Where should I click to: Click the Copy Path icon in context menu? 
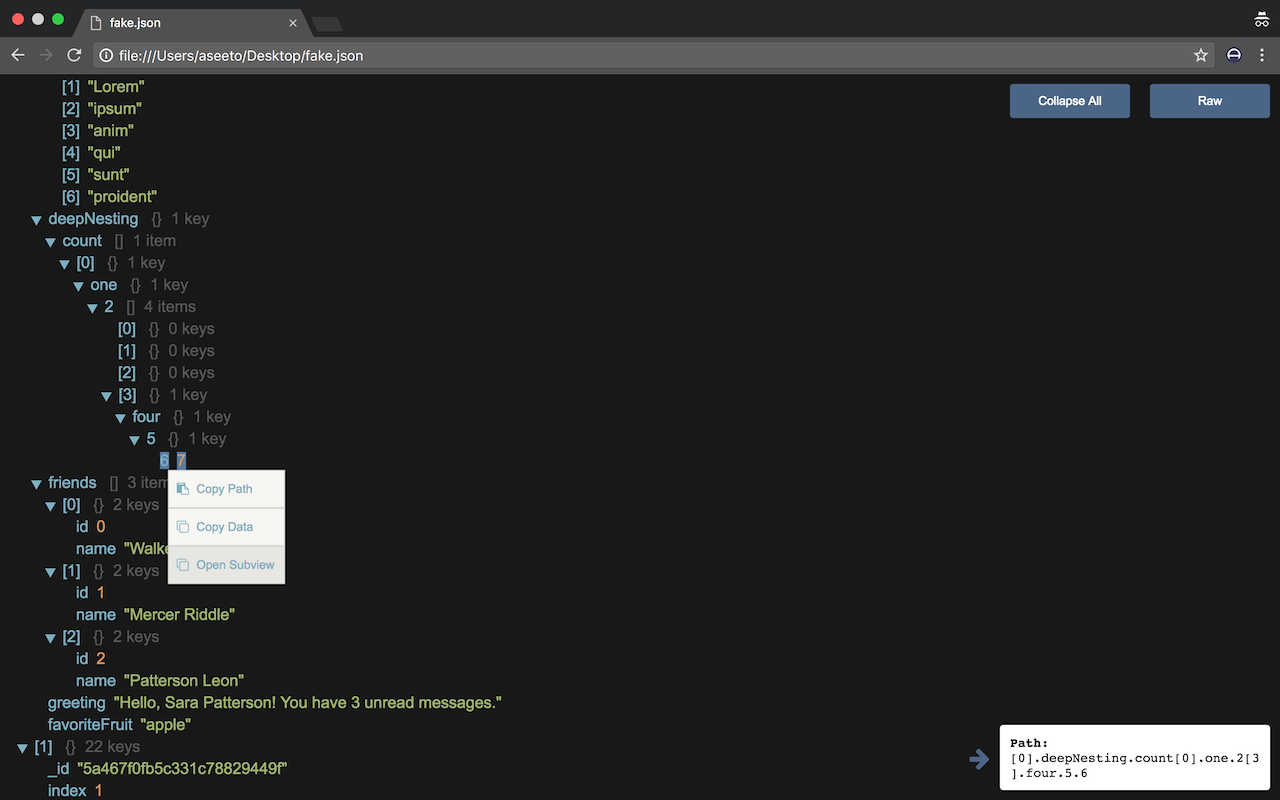point(182,489)
